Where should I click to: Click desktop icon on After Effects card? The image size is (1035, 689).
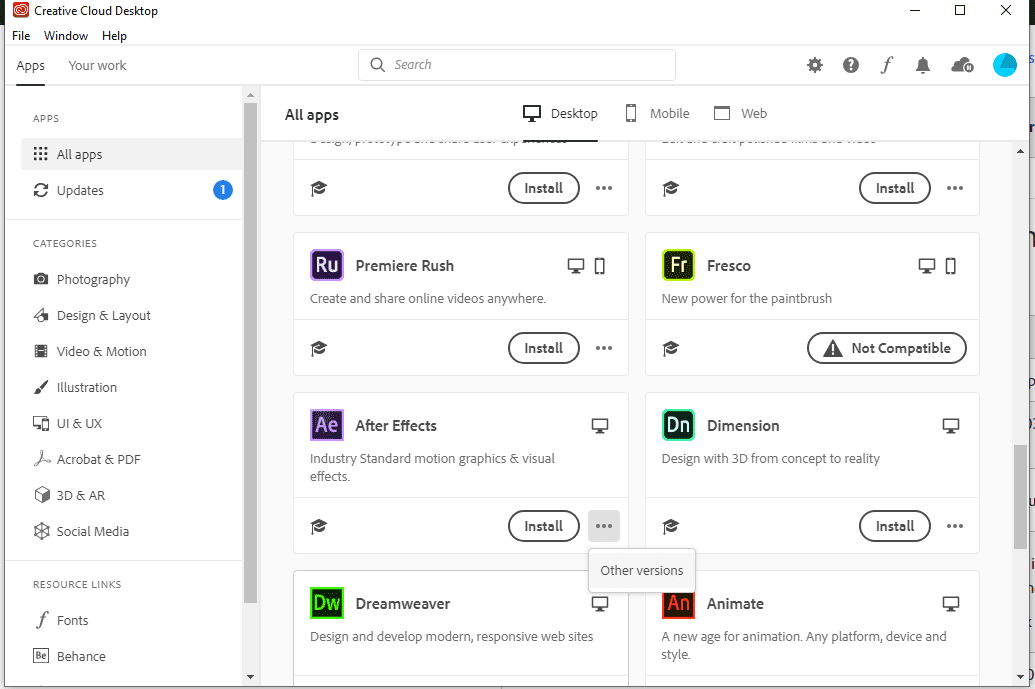(x=599, y=426)
